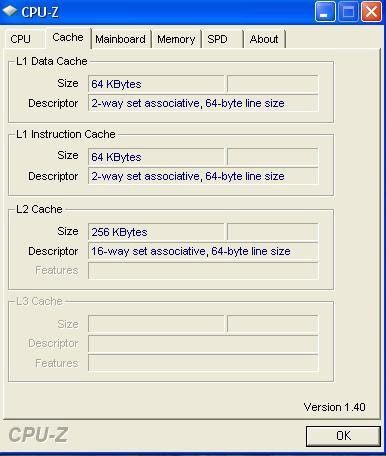Select the L1 Data Cache descriptor field
Viewport: 386px width, 456px height.
[203, 103]
